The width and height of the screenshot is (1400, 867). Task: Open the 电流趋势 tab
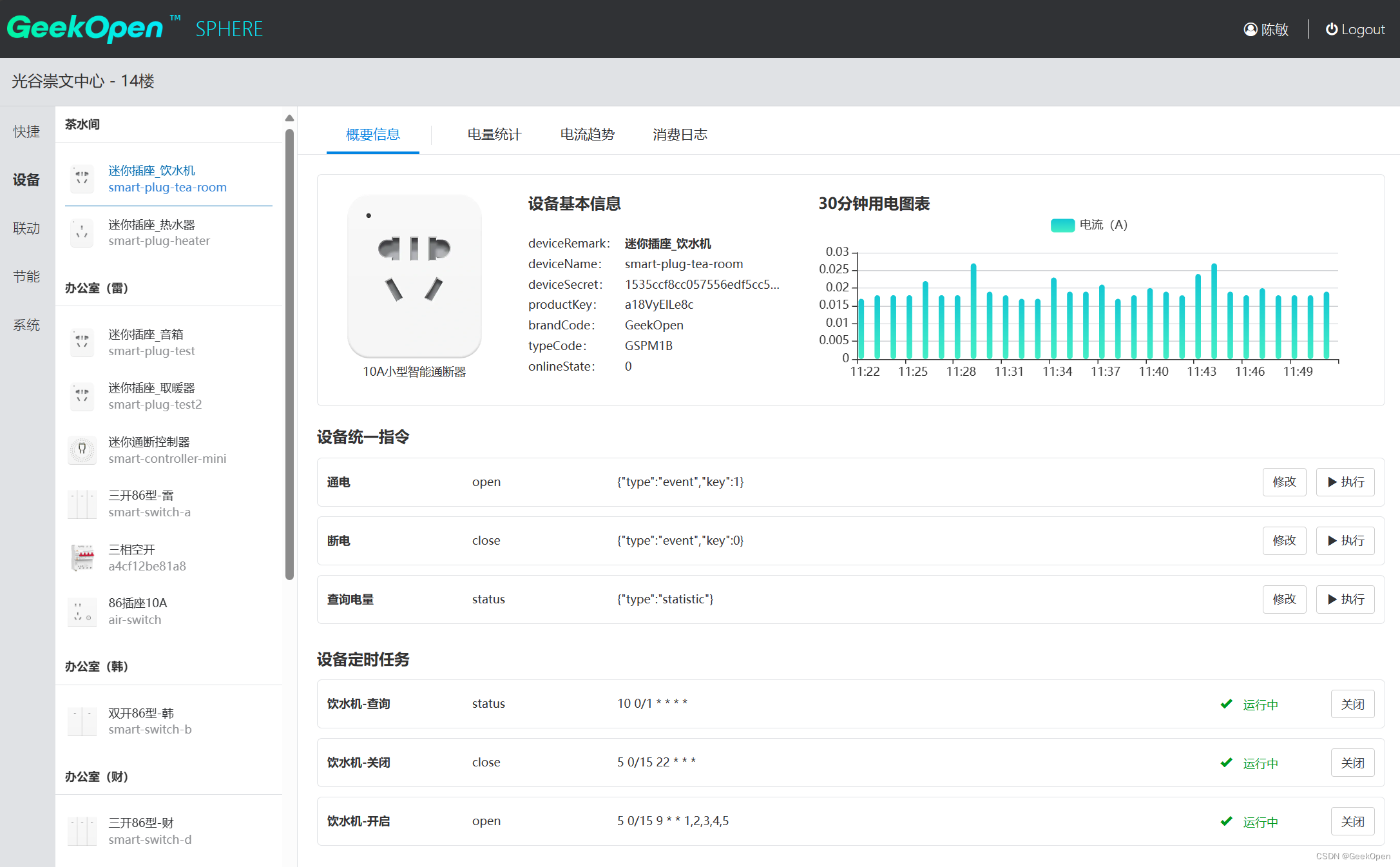[x=587, y=134]
